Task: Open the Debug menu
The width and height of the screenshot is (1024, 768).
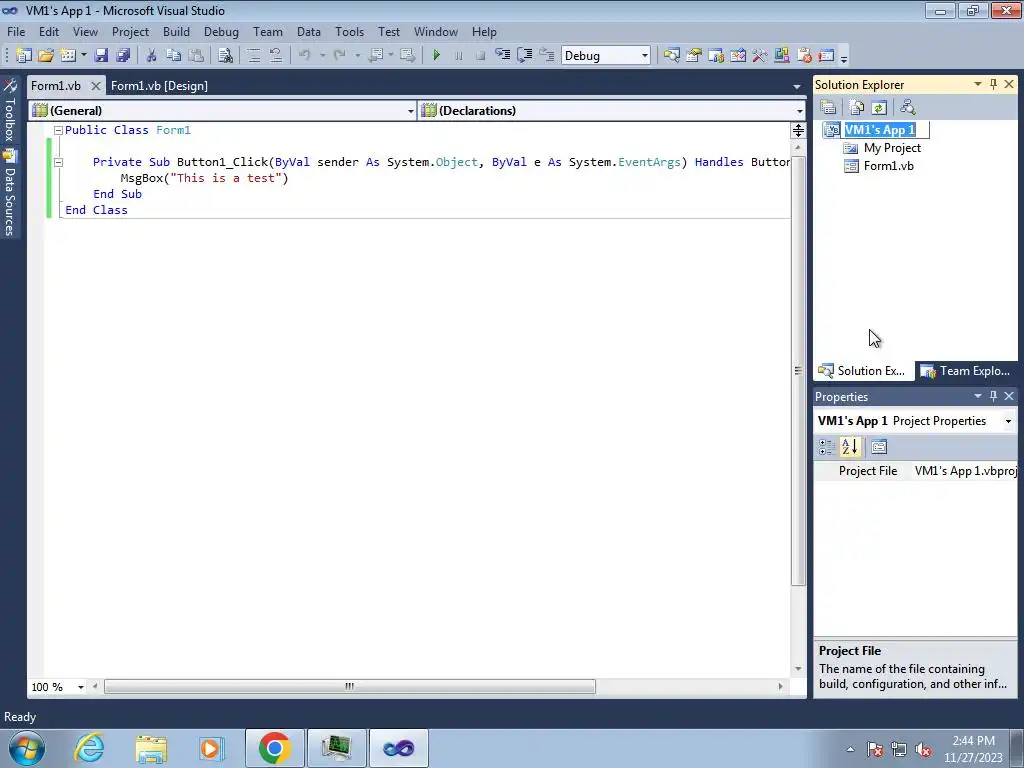Action: coord(221,31)
